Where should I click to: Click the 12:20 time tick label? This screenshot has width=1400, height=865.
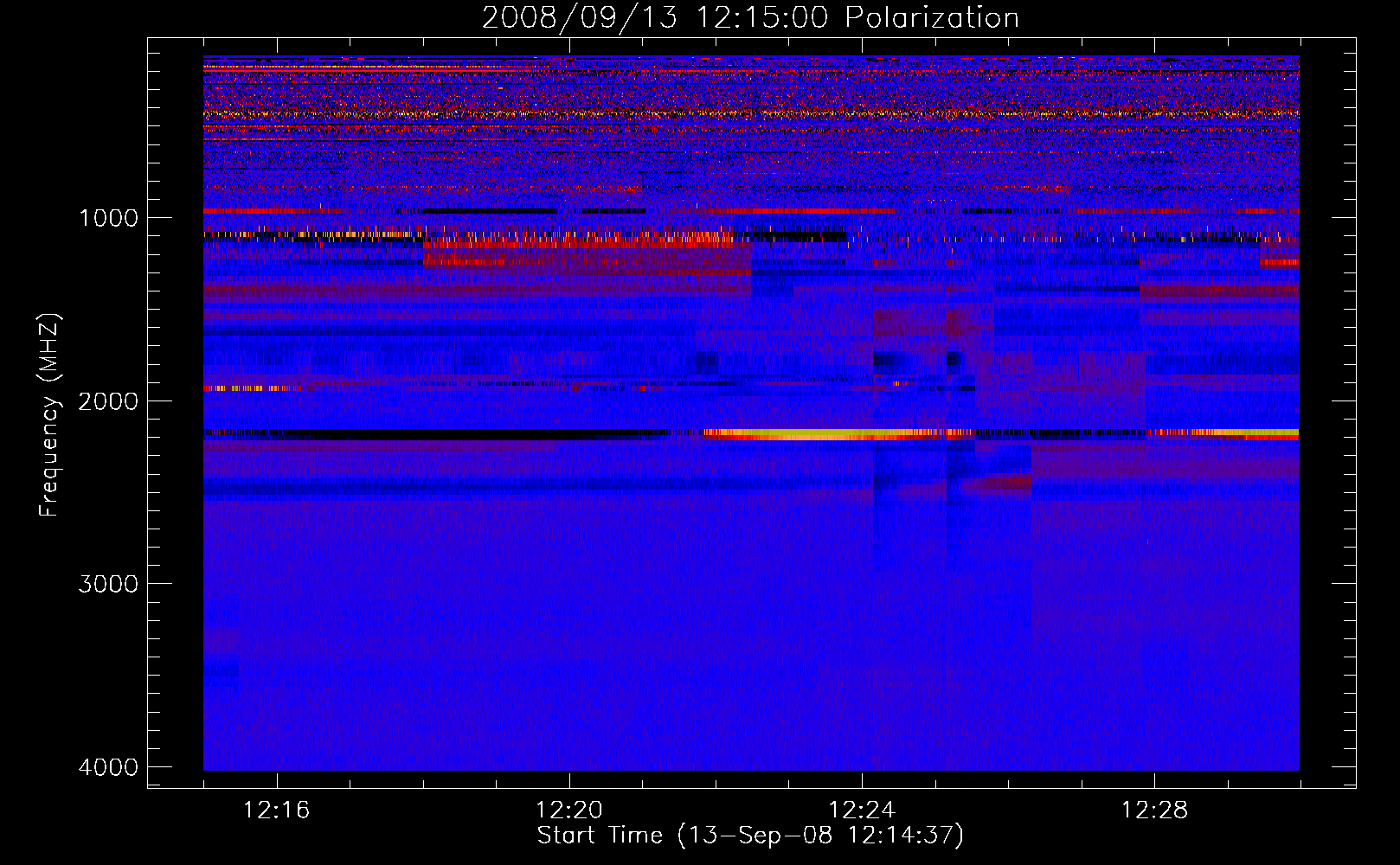tap(569, 811)
